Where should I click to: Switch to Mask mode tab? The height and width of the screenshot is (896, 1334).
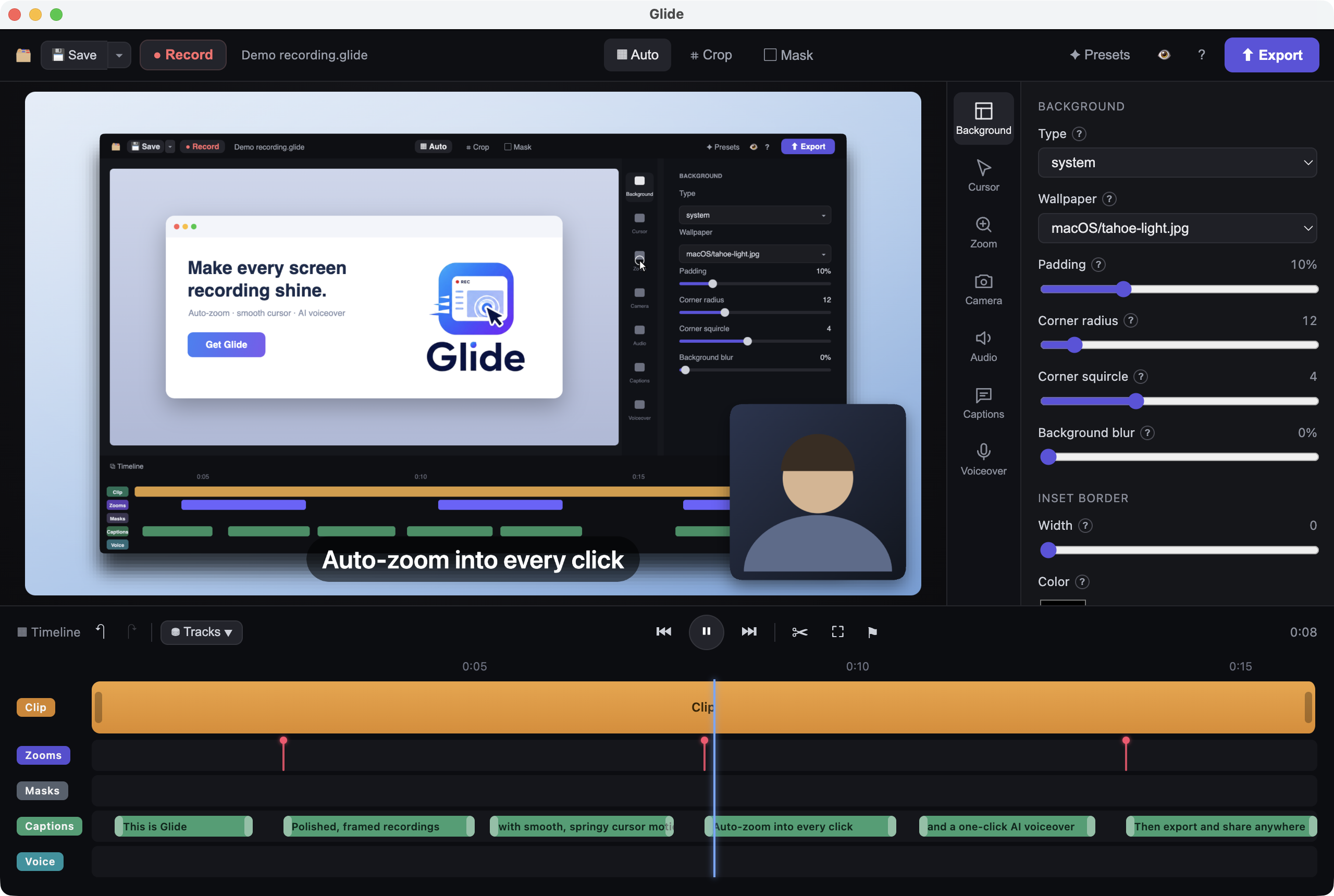coord(788,55)
